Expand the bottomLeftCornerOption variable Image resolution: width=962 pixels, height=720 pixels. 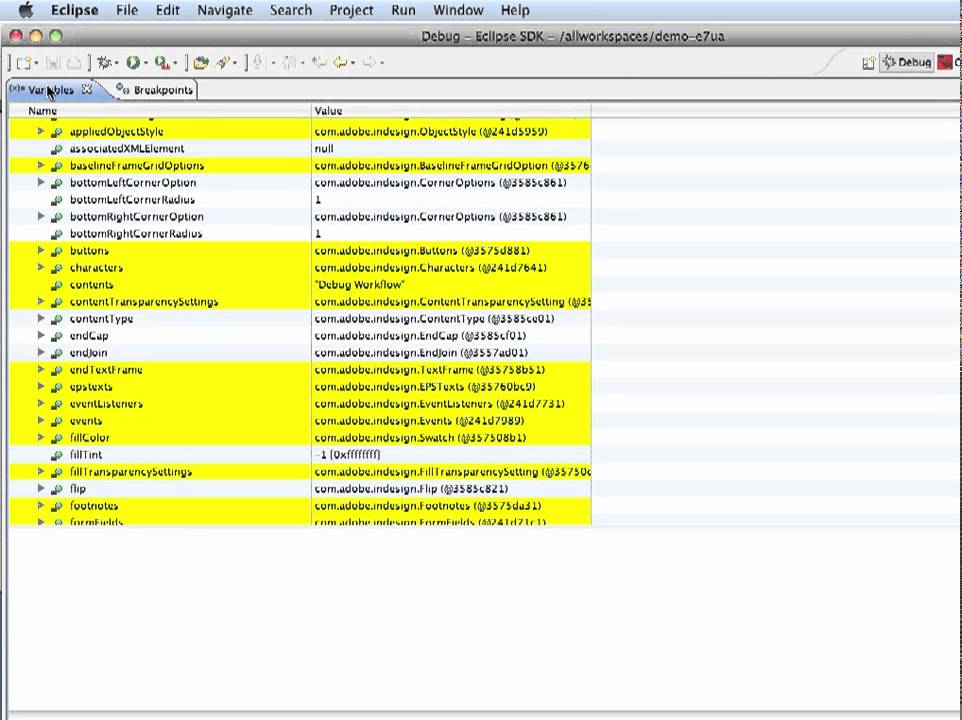pyautogui.click(x=40, y=182)
